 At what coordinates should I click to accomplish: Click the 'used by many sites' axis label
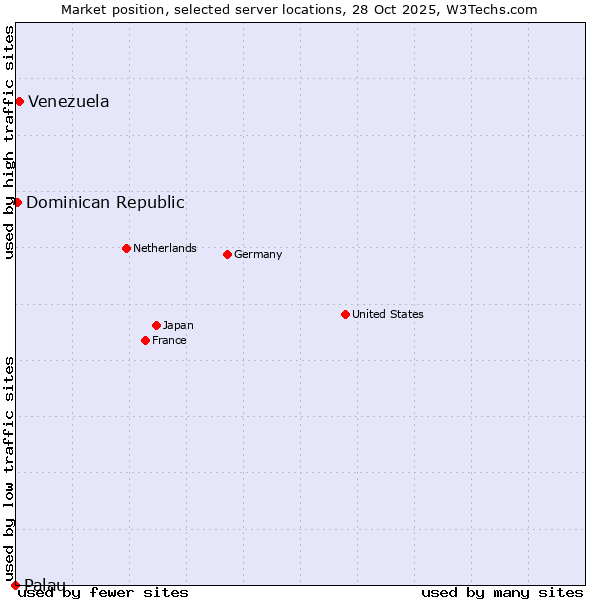click(502, 592)
